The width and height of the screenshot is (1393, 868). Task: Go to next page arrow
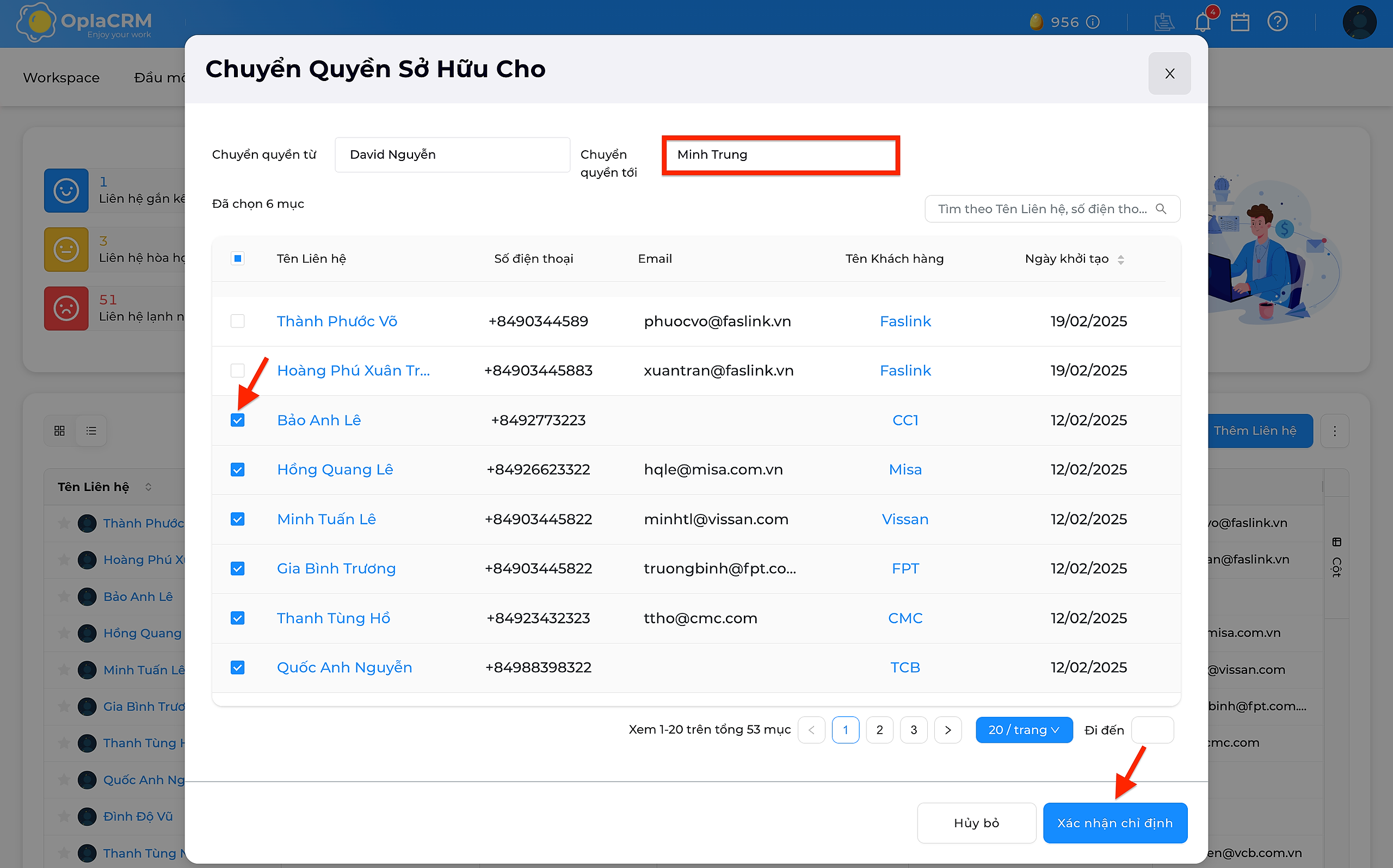[x=947, y=730]
